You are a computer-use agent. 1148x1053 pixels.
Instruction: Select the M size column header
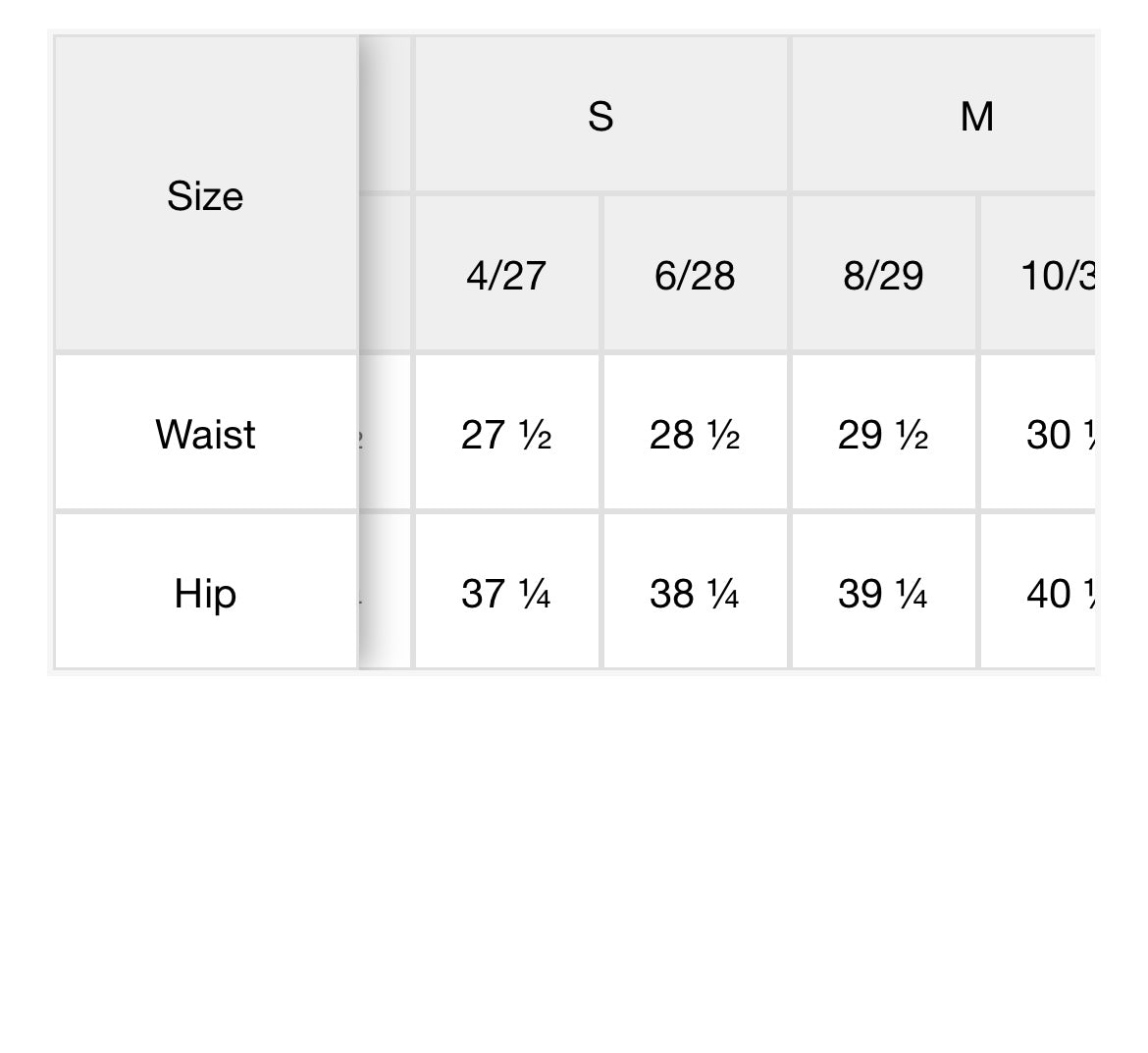click(x=976, y=116)
